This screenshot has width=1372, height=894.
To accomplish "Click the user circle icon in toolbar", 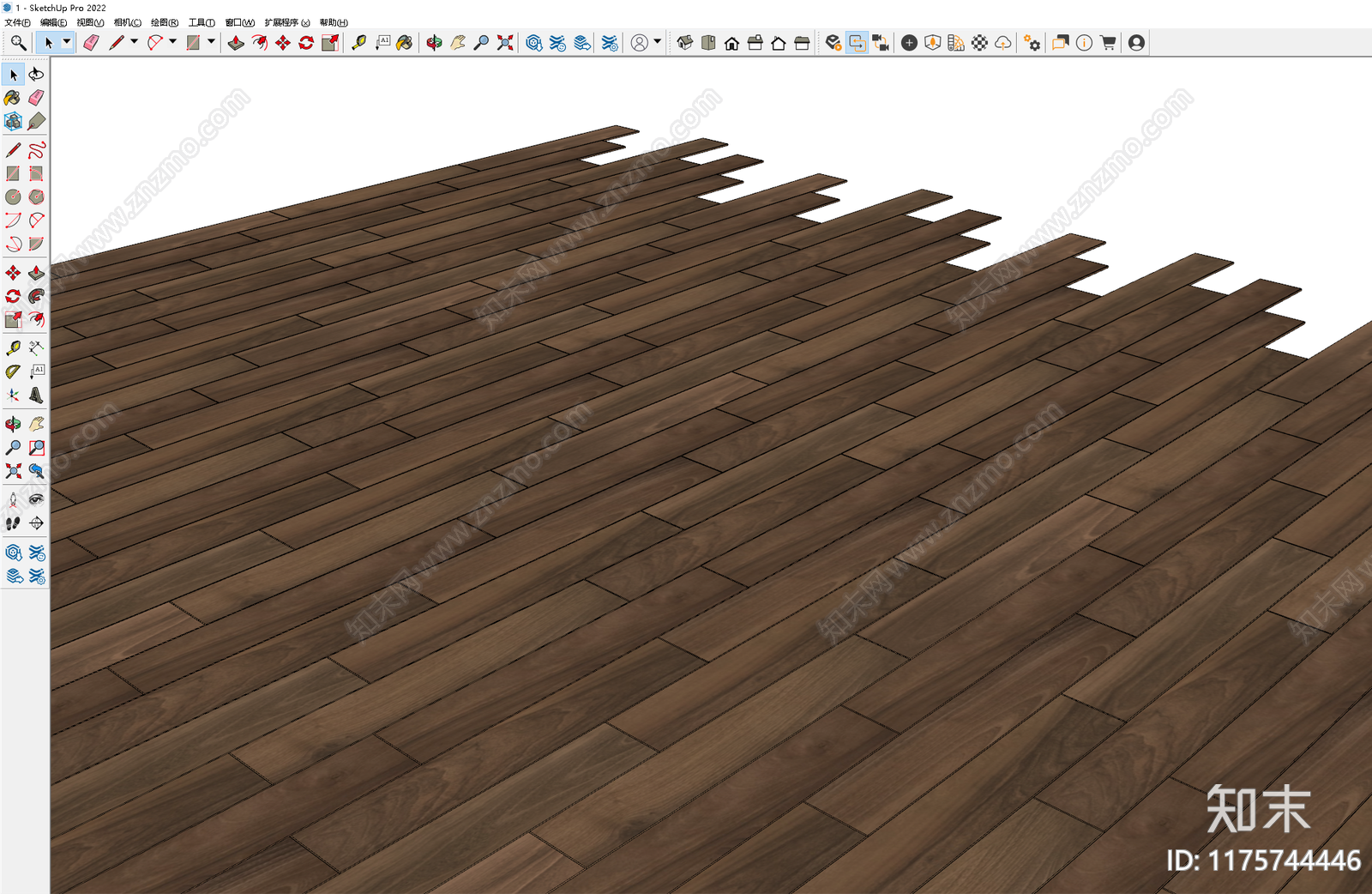I will pyautogui.click(x=640, y=42).
